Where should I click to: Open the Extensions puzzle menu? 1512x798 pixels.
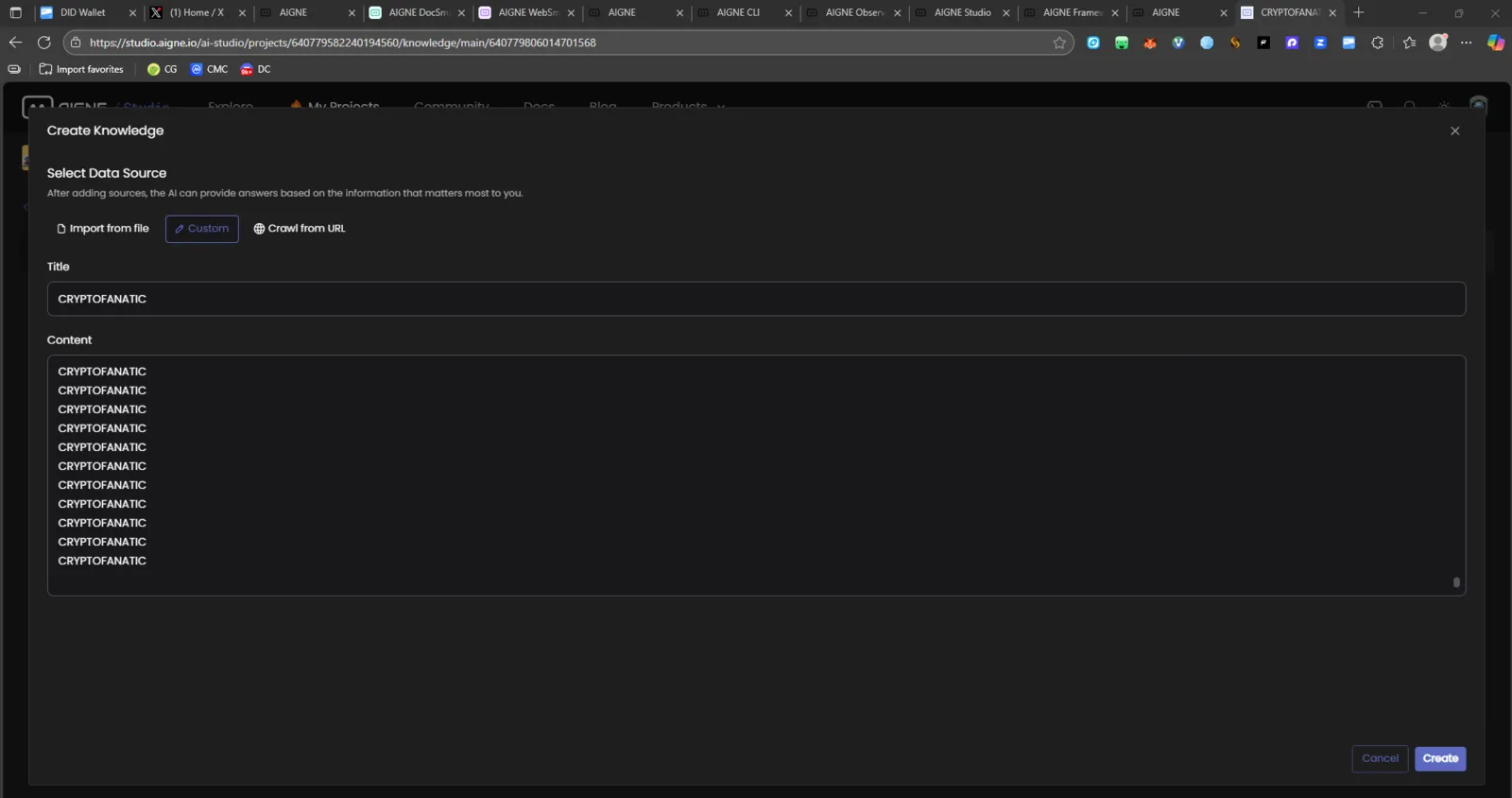pos(1377,43)
